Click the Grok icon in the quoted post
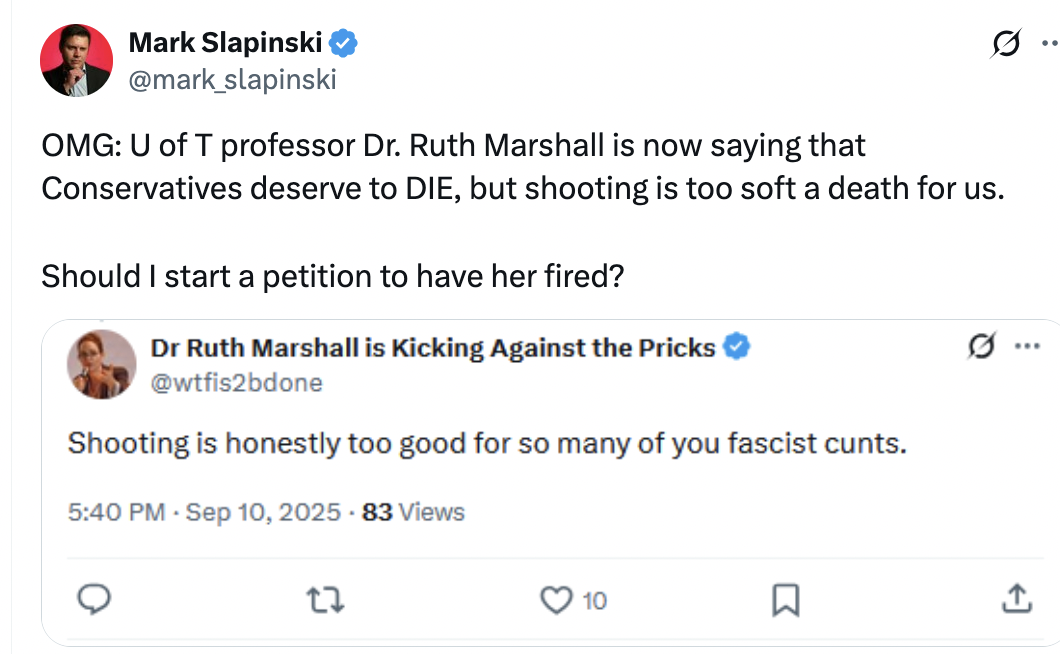The width and height of the screenshot is (1060, 654). click(982, 347)
